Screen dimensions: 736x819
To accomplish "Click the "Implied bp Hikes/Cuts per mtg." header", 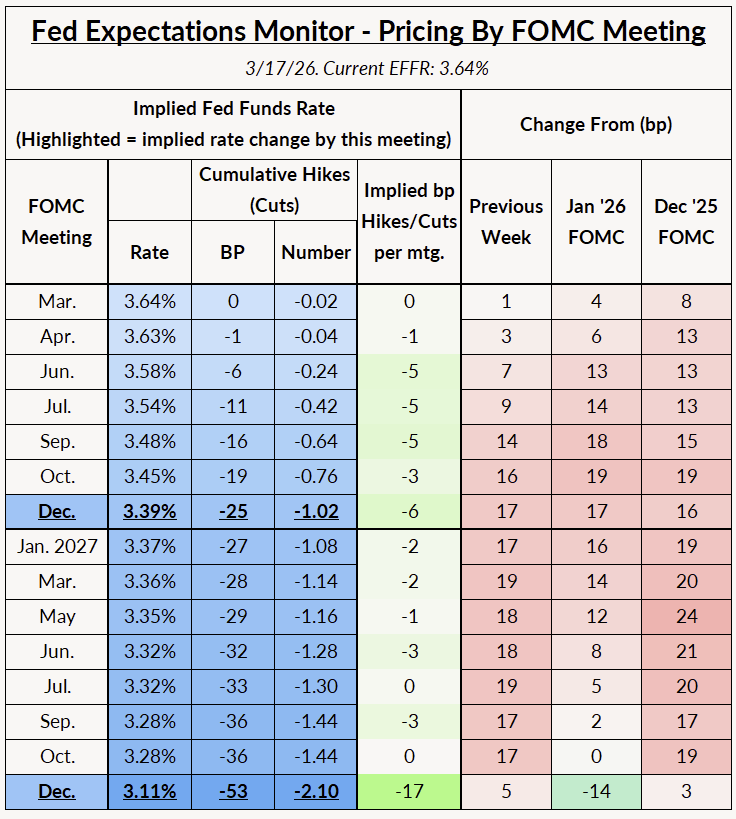I will 409,221.
